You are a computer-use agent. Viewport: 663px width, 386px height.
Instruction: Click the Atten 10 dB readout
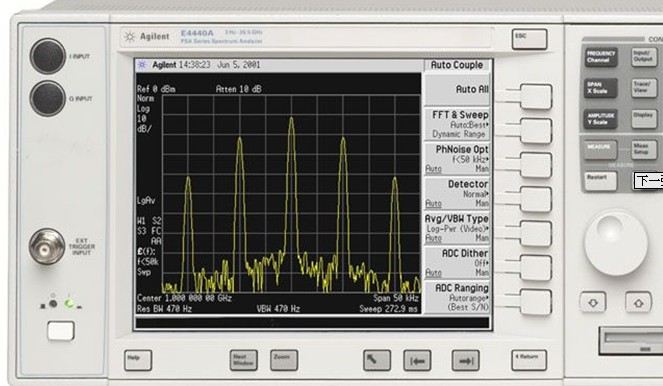tap(238, 89)
